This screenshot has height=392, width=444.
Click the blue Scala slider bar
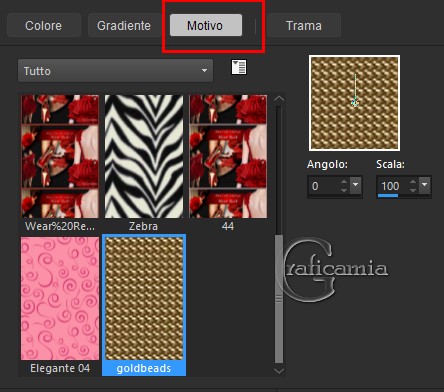click(x=388, y=195)
